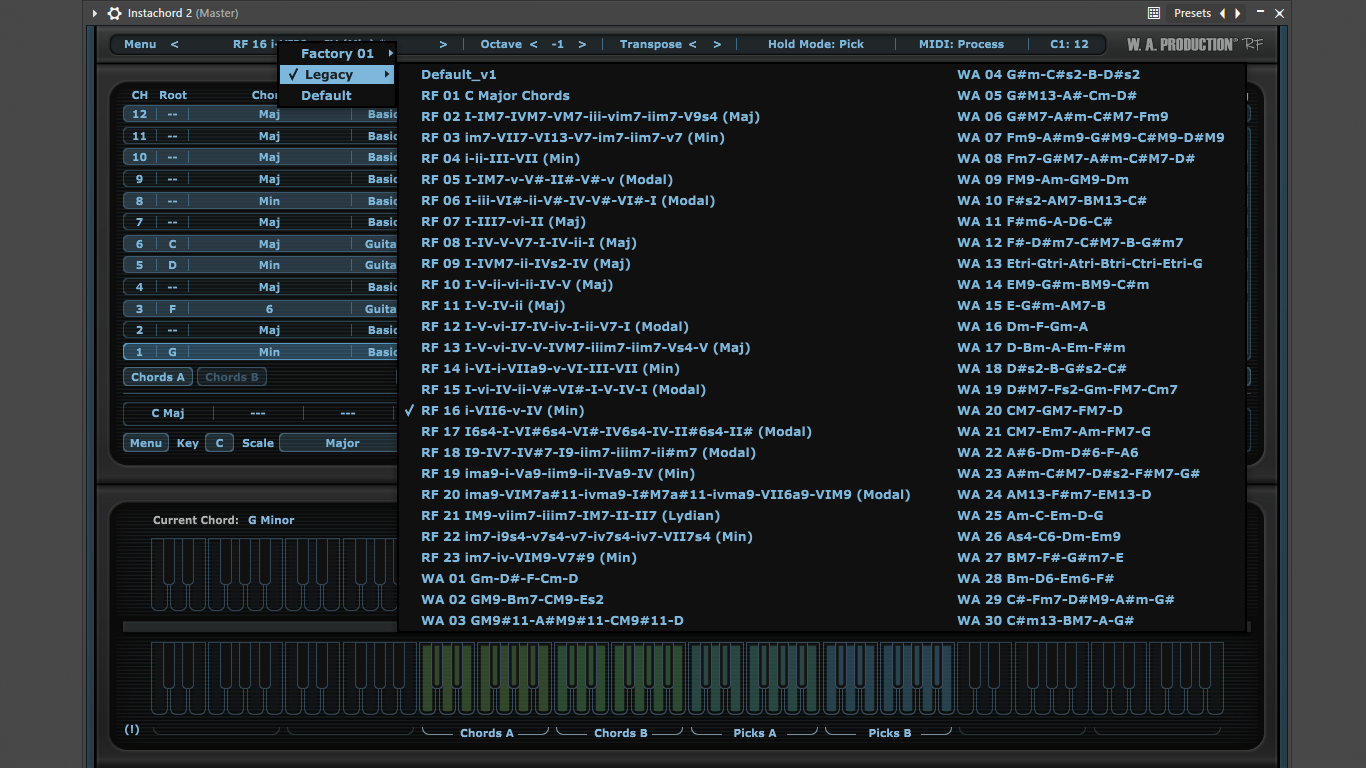1366x768 pixels.
Task: Pick preset WA 04 G#m-C#s2-B-D#s2
Action: coord(1048,74)
